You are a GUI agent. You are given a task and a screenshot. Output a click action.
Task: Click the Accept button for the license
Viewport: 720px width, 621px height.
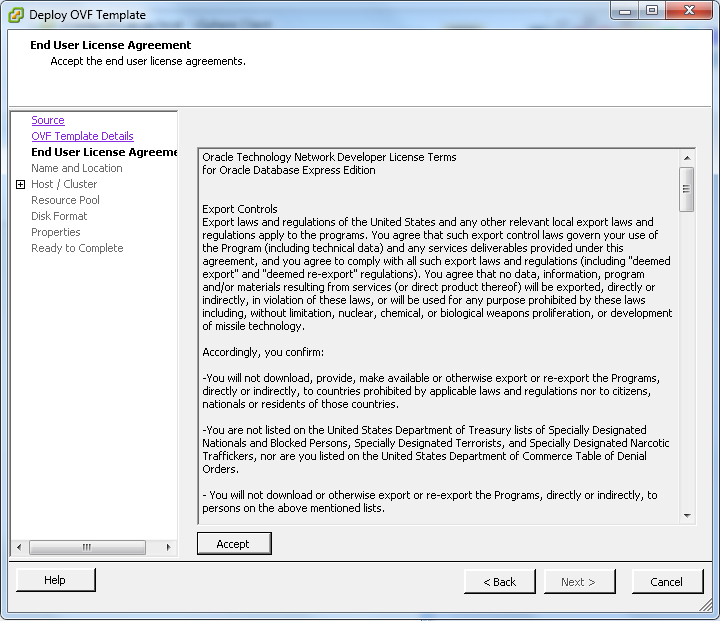[234, 543]
